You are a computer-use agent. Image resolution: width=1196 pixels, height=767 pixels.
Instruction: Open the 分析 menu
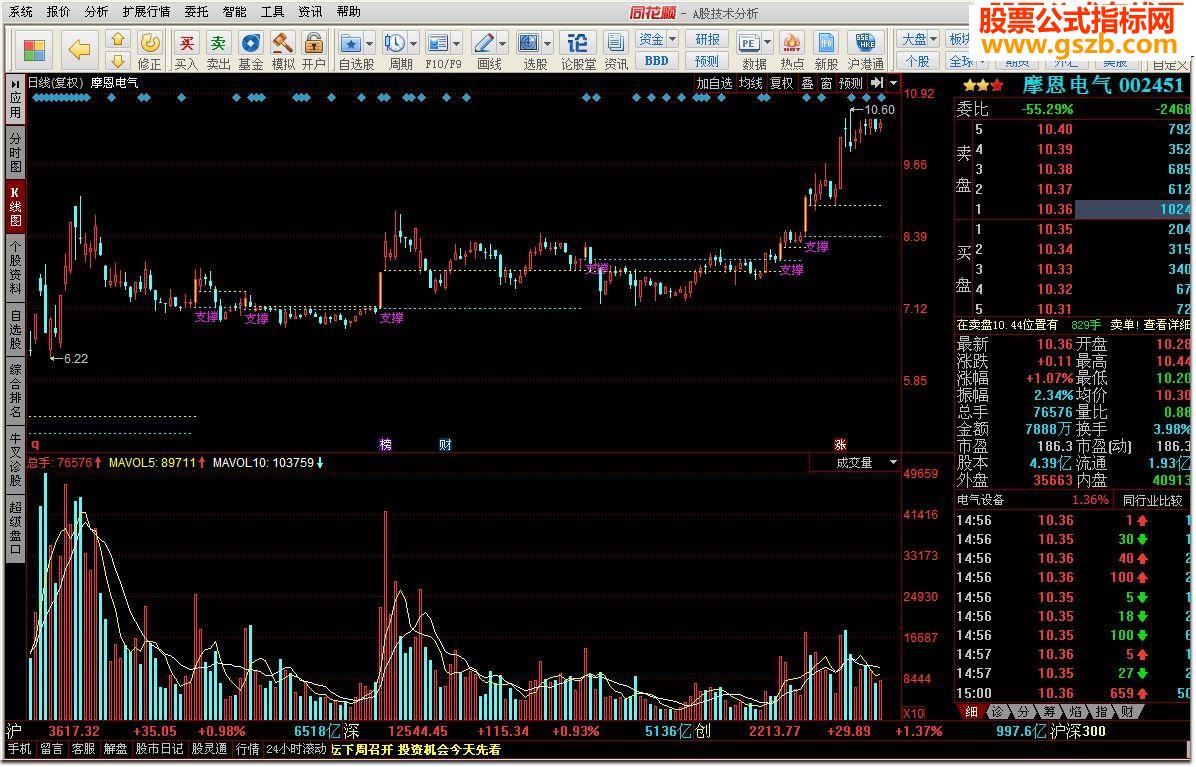coord(96,11)
